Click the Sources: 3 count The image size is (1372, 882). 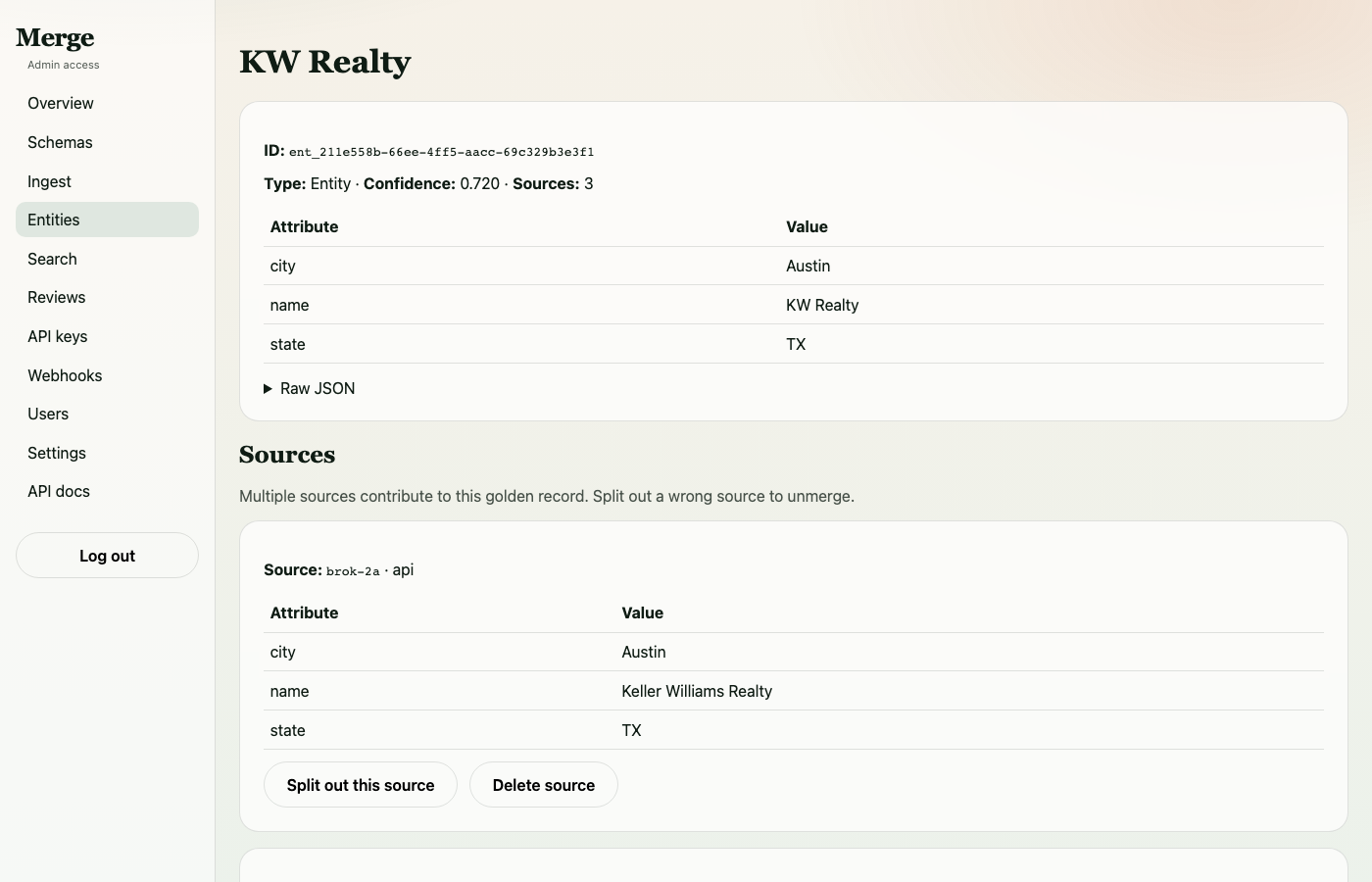tap(553, 183)
